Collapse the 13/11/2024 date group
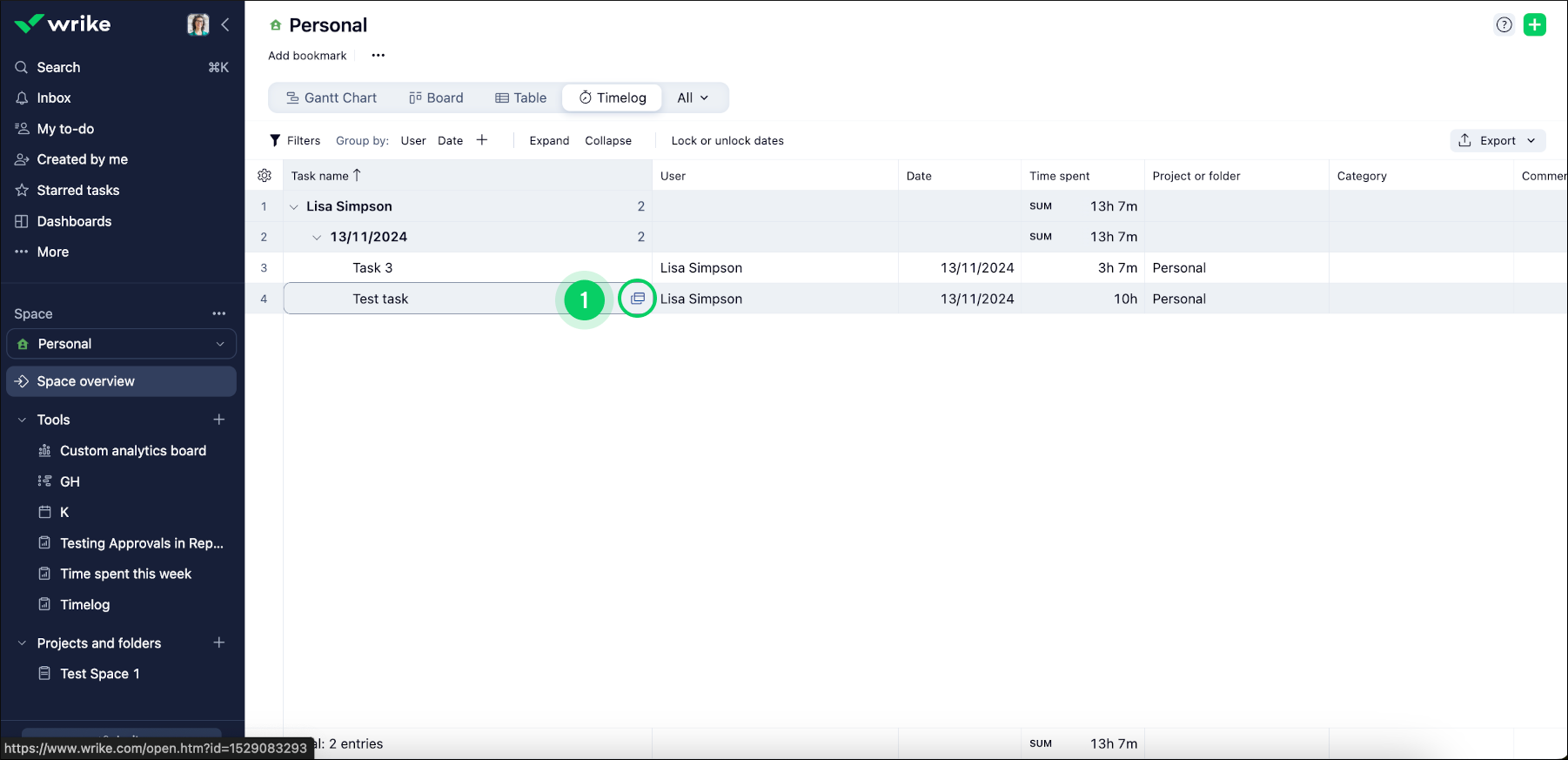Viewport: 1568px width, 760px height. 317,238
